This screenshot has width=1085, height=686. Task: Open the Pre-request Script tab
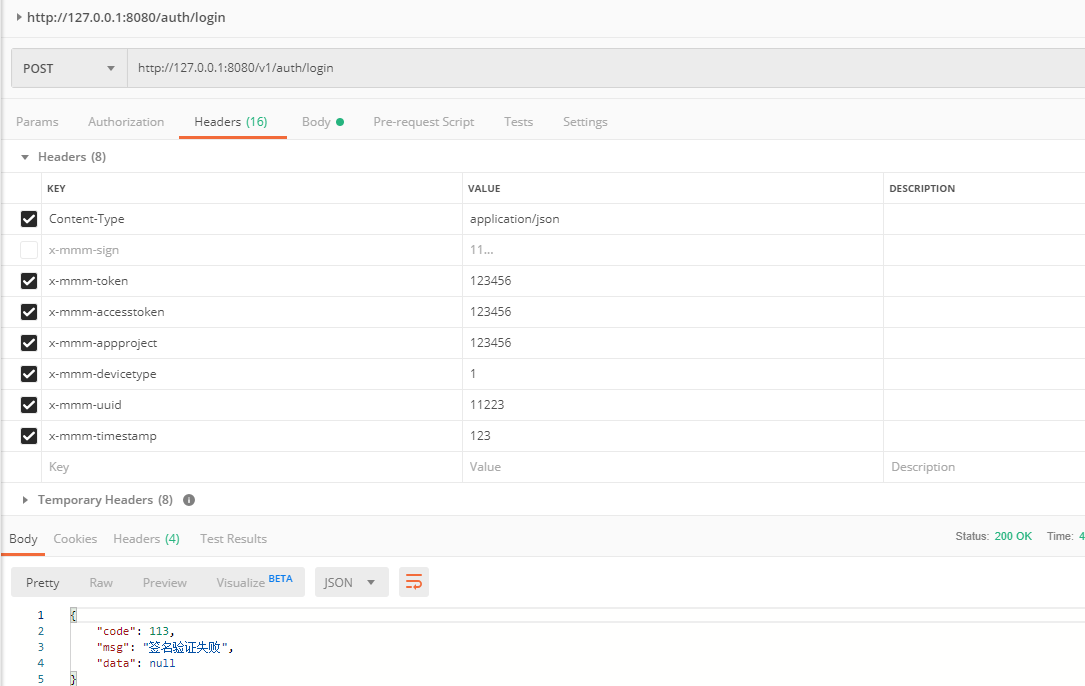click(423, 122)
